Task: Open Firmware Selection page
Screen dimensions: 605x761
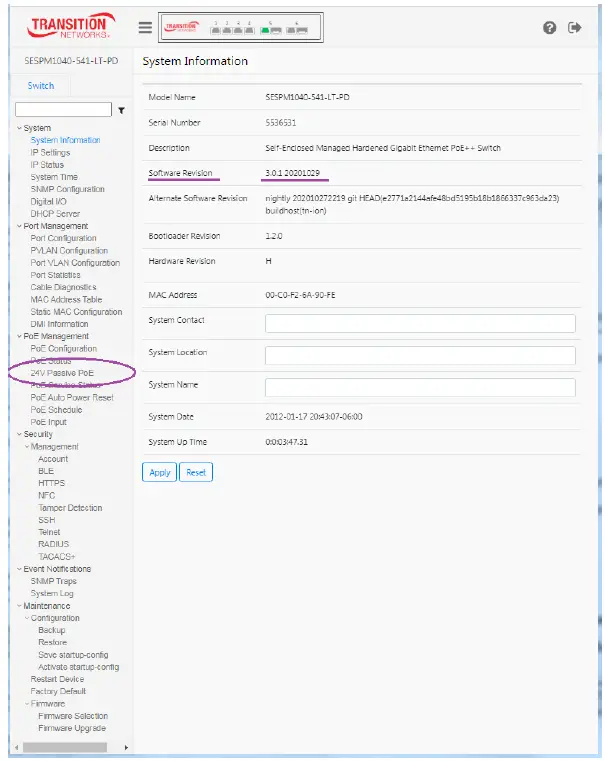Action: 73,716
